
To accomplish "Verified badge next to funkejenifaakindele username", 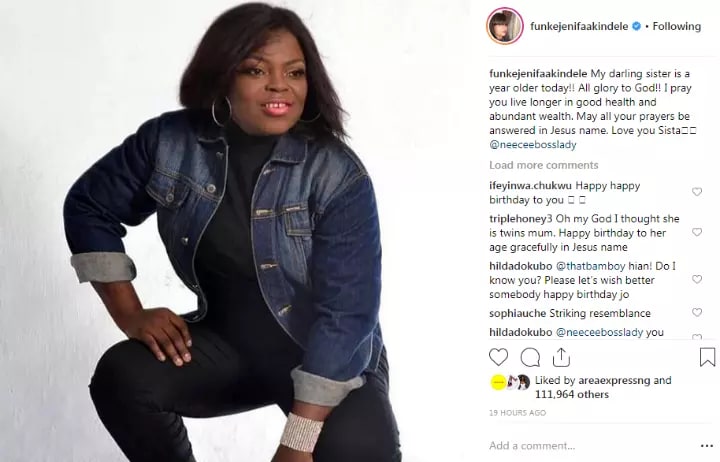I will click(x=636, y=26).
